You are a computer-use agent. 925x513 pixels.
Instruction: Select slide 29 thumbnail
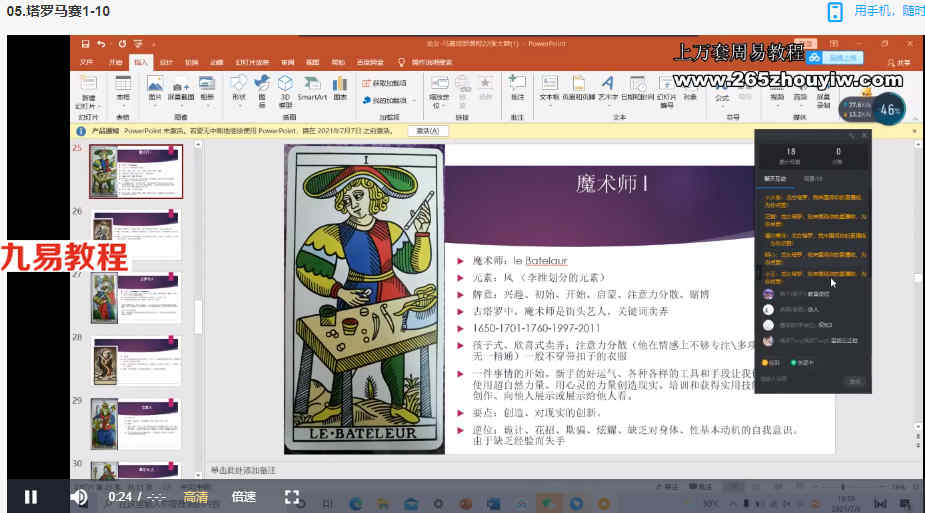click(136, 424)
